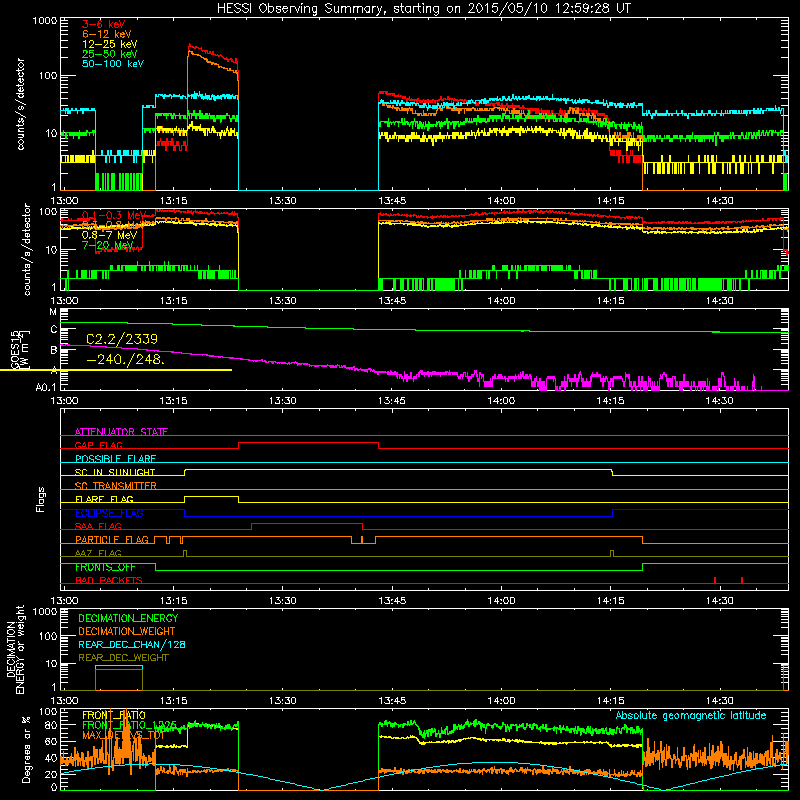Select the PARTICLE_FLAG label
The width and height of the screenshot is (800, 800).
(112, 539)
